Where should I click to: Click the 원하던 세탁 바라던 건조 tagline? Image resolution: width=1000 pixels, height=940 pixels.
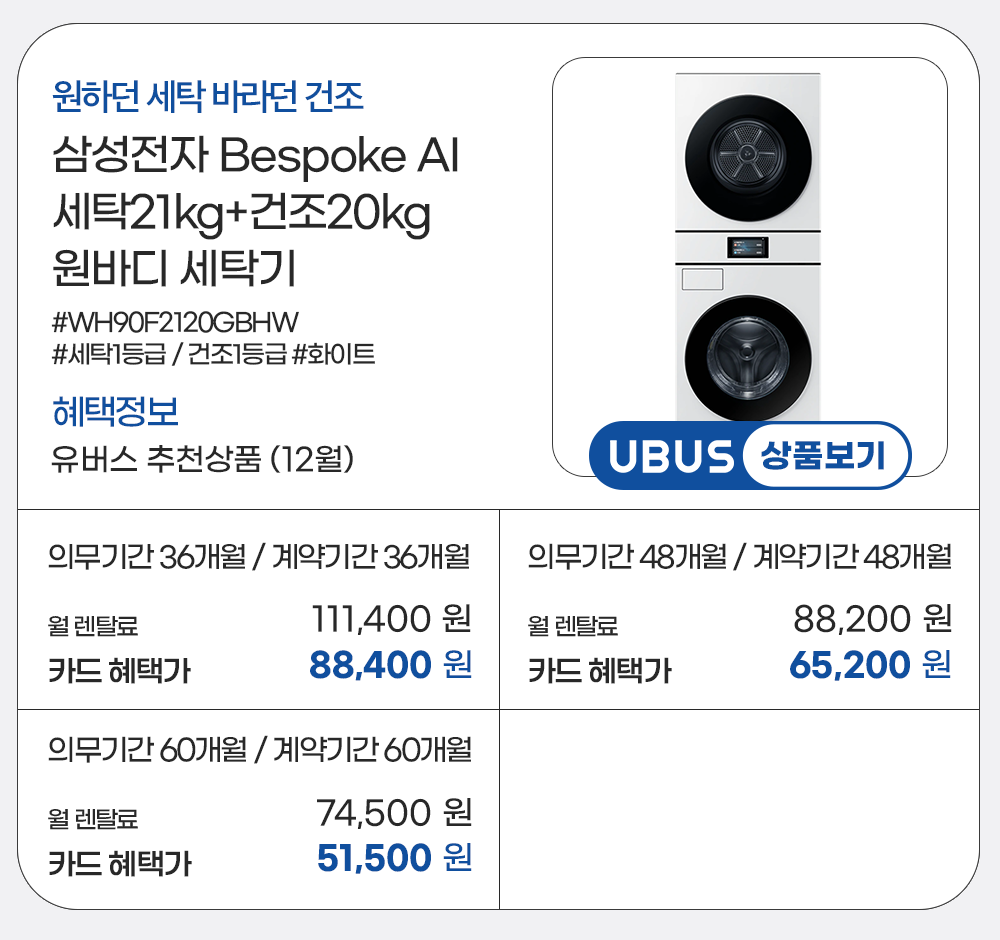click(x=207, y=97)
